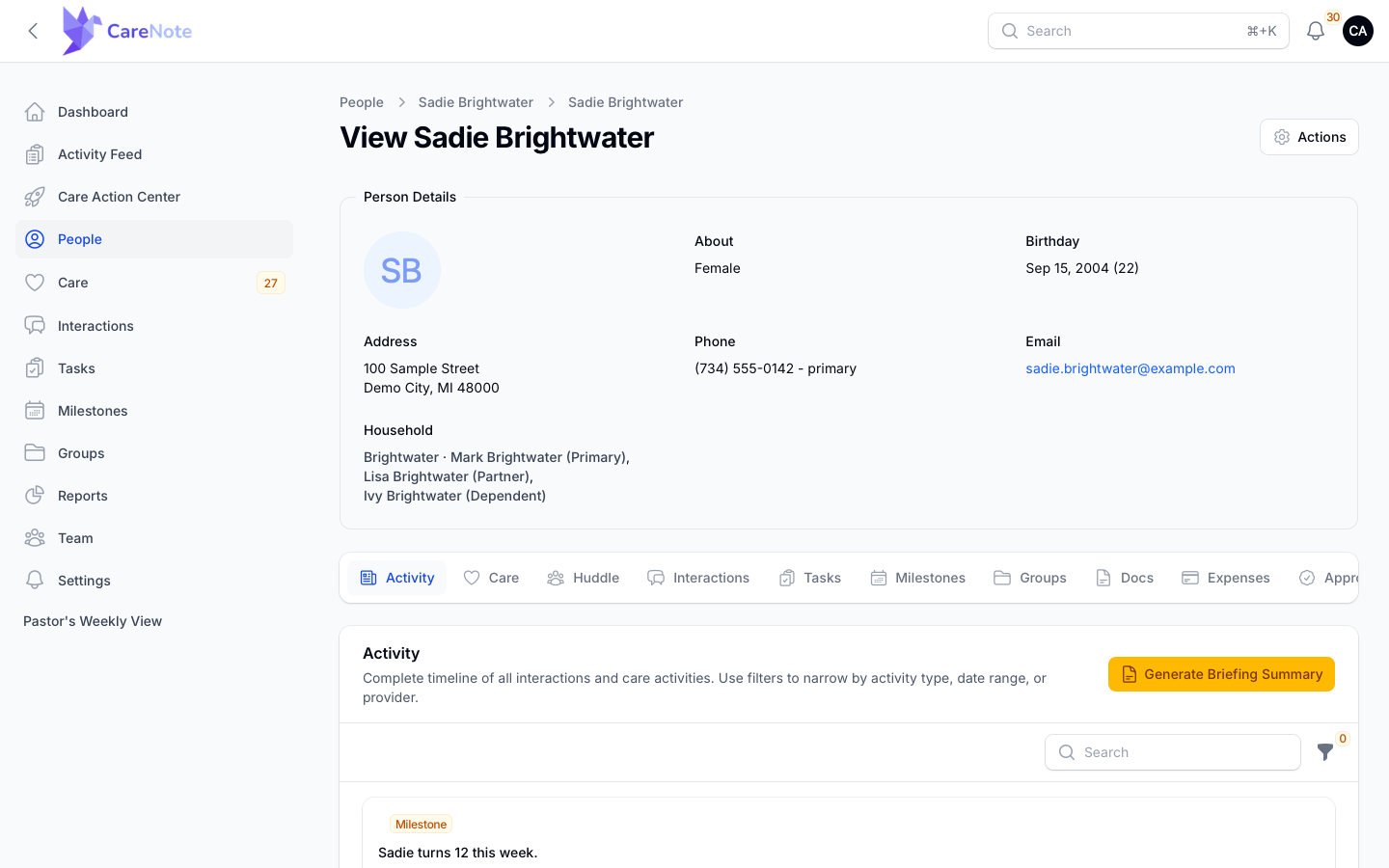Select the Tasks tab
Image resolution: width=1389 pixels, height=868 pixels.
810,578
